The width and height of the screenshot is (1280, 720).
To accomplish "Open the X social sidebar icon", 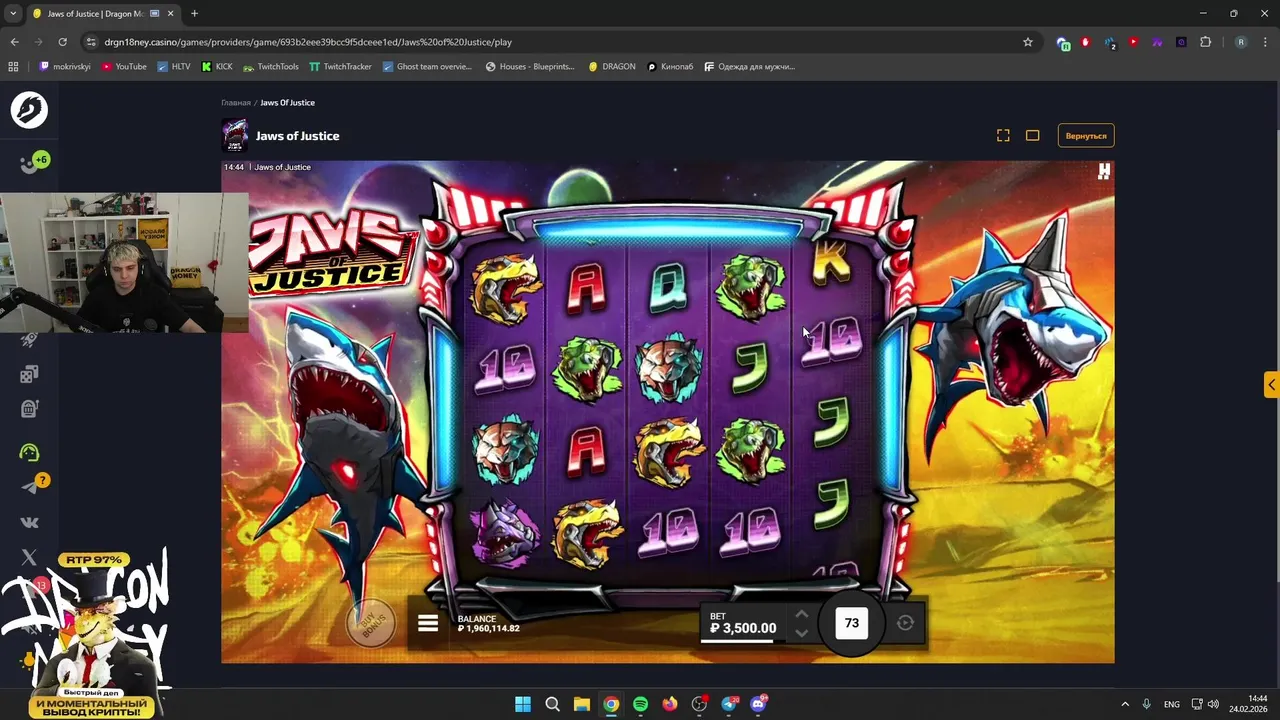I will (29, 557).
